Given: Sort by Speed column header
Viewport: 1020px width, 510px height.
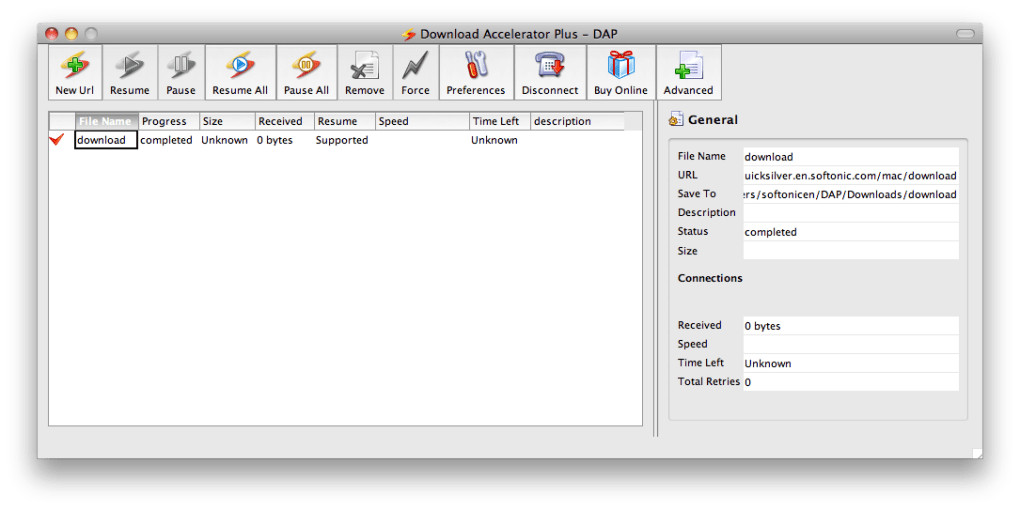Looking at the screenshot, I should click(x=422, y=121).
